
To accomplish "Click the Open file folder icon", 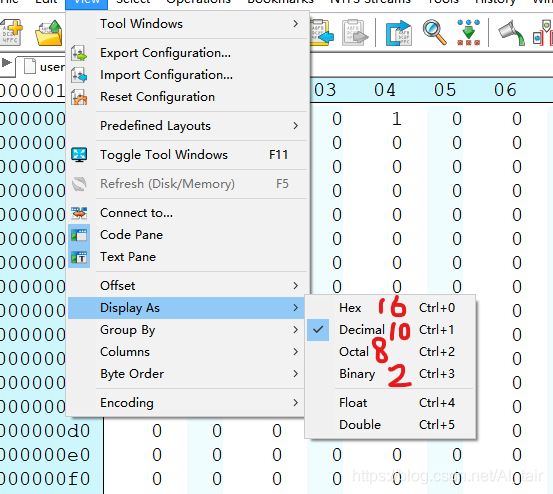I will pos(49,33).
